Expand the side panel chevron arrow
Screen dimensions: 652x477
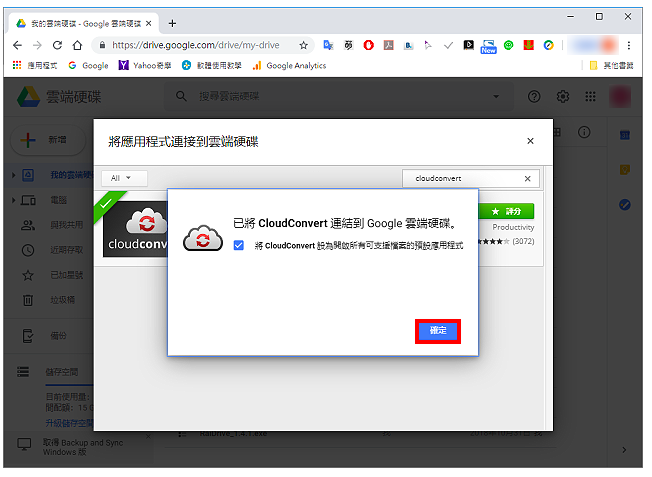(x=624, y=450)
